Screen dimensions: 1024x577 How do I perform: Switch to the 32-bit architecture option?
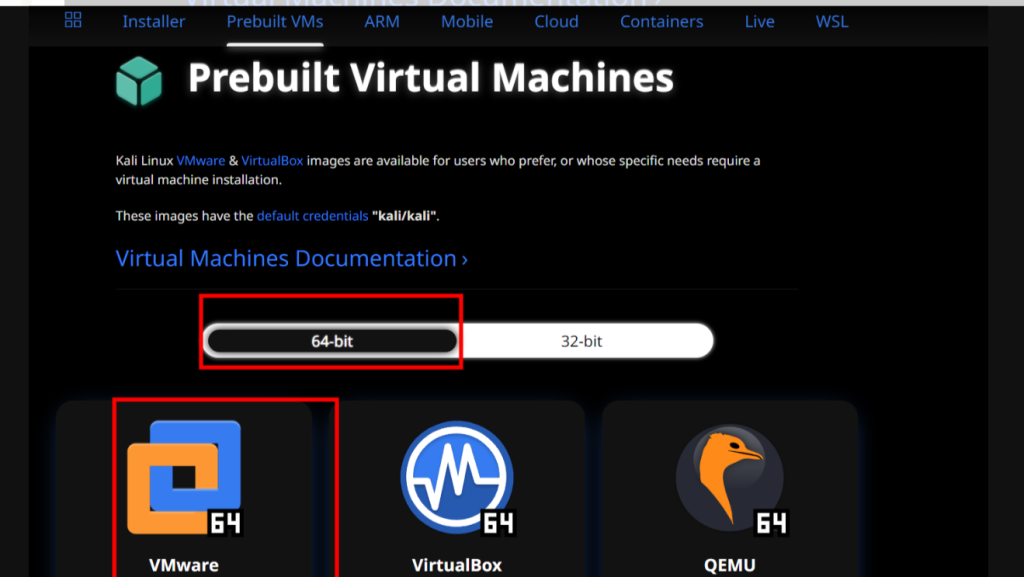581,341
